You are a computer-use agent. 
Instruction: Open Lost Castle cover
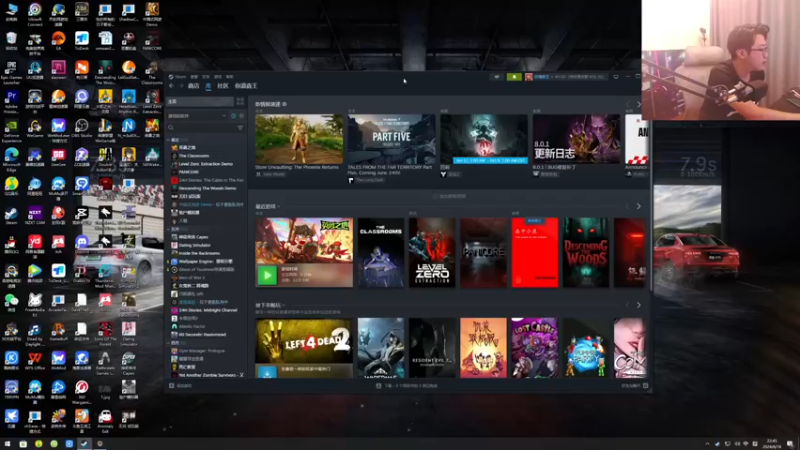[x=535, y=348]
